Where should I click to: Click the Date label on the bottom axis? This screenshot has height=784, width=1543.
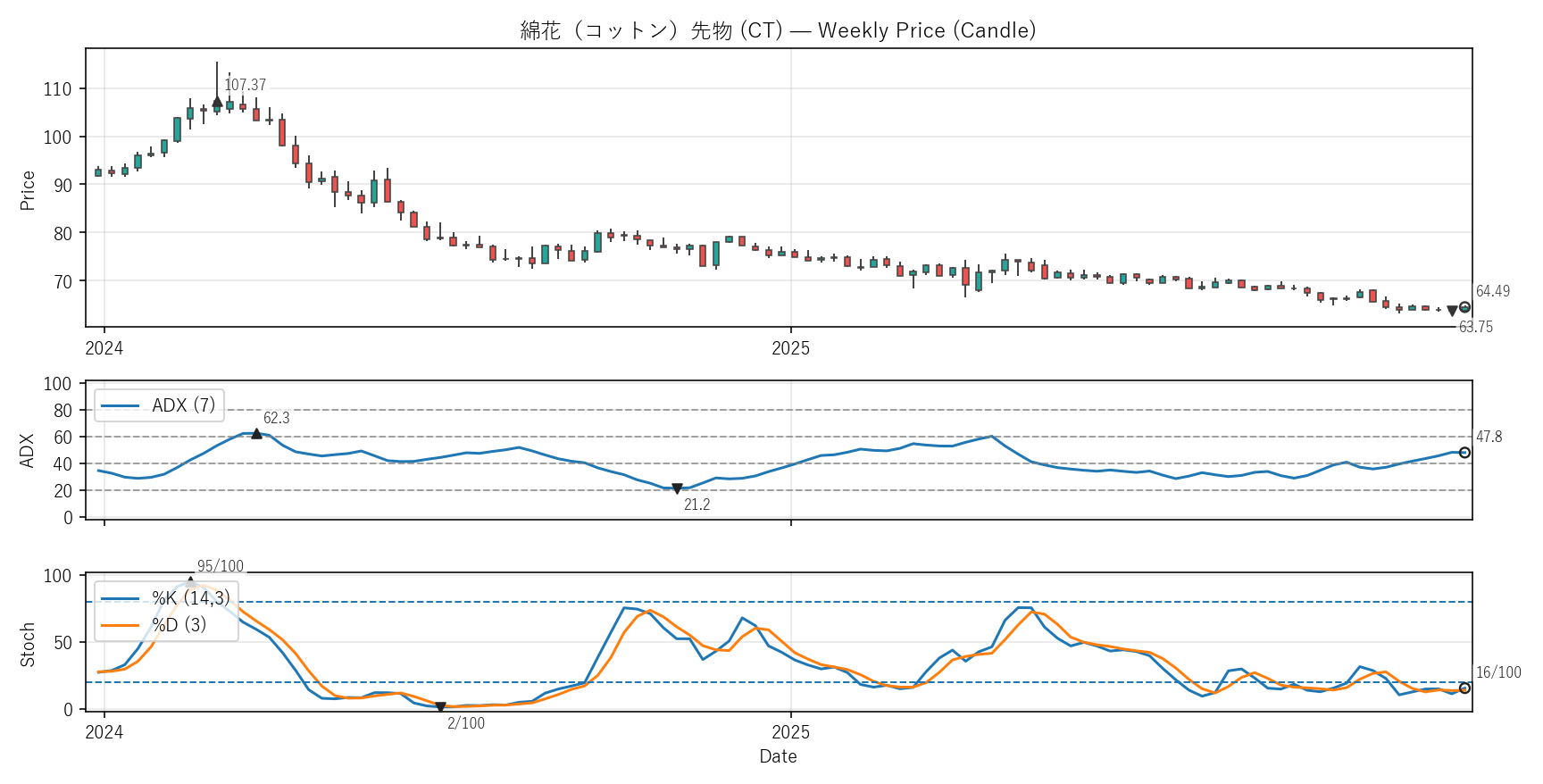[x=778, y=756]
